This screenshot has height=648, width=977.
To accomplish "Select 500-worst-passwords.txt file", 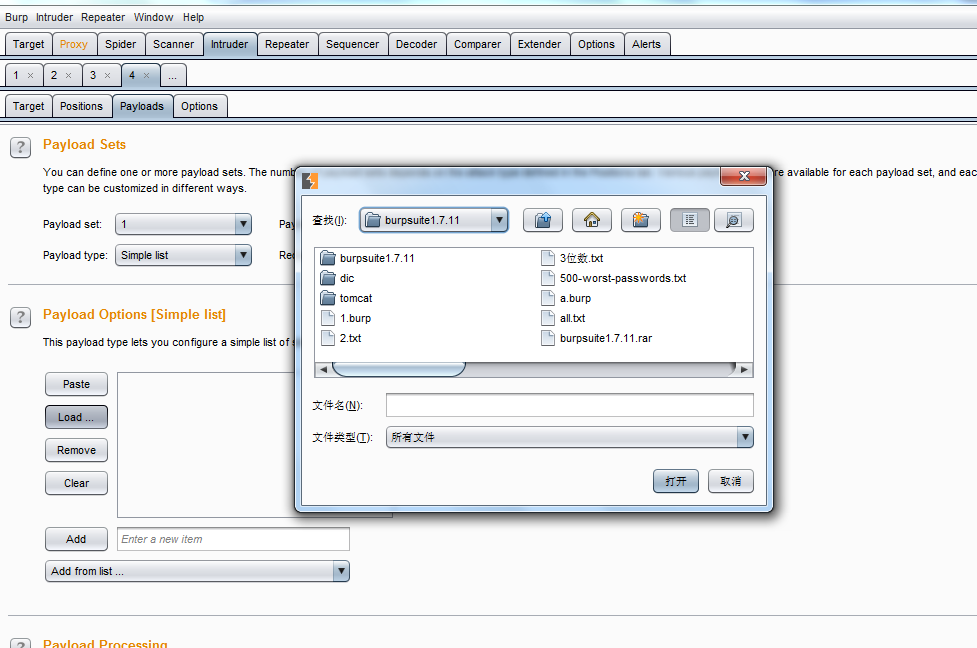I will 614,278.
